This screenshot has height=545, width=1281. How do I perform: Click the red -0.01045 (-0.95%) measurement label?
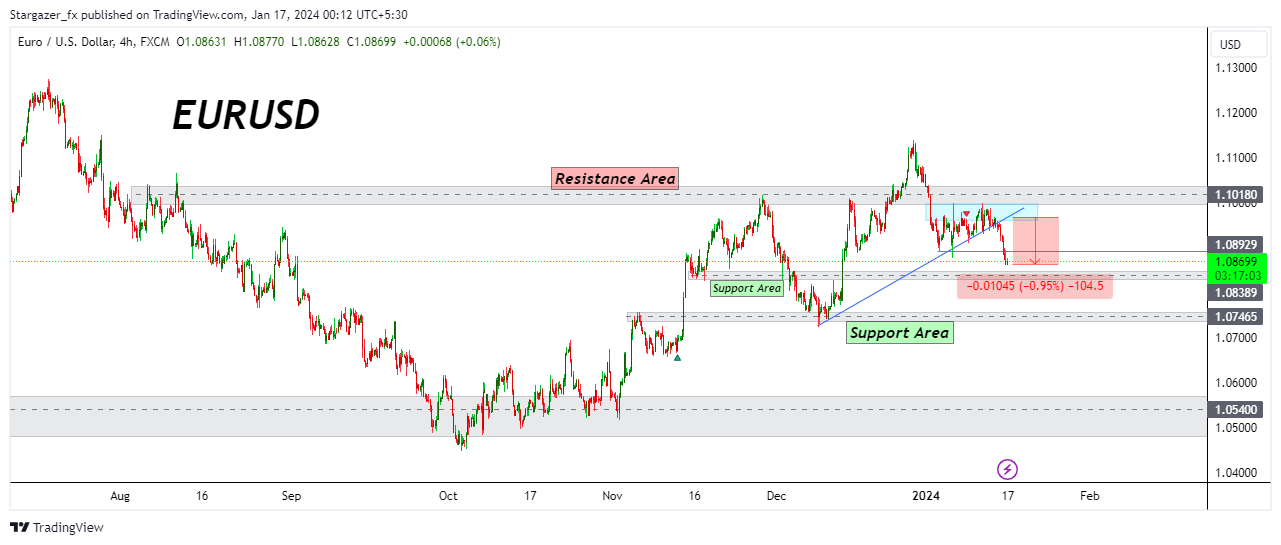click(1035, 286)
